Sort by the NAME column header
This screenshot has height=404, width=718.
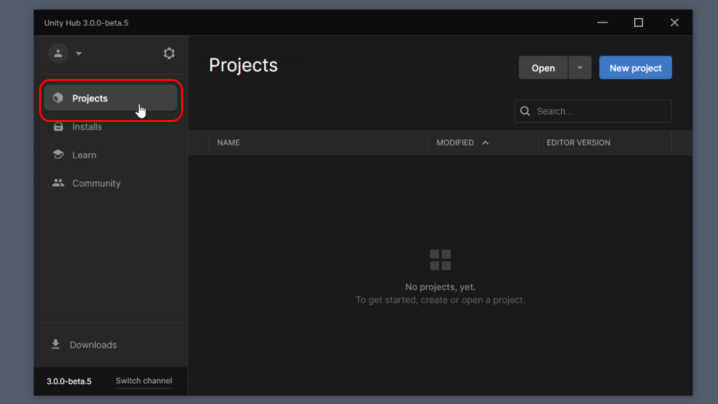click(x=228, y=142)
